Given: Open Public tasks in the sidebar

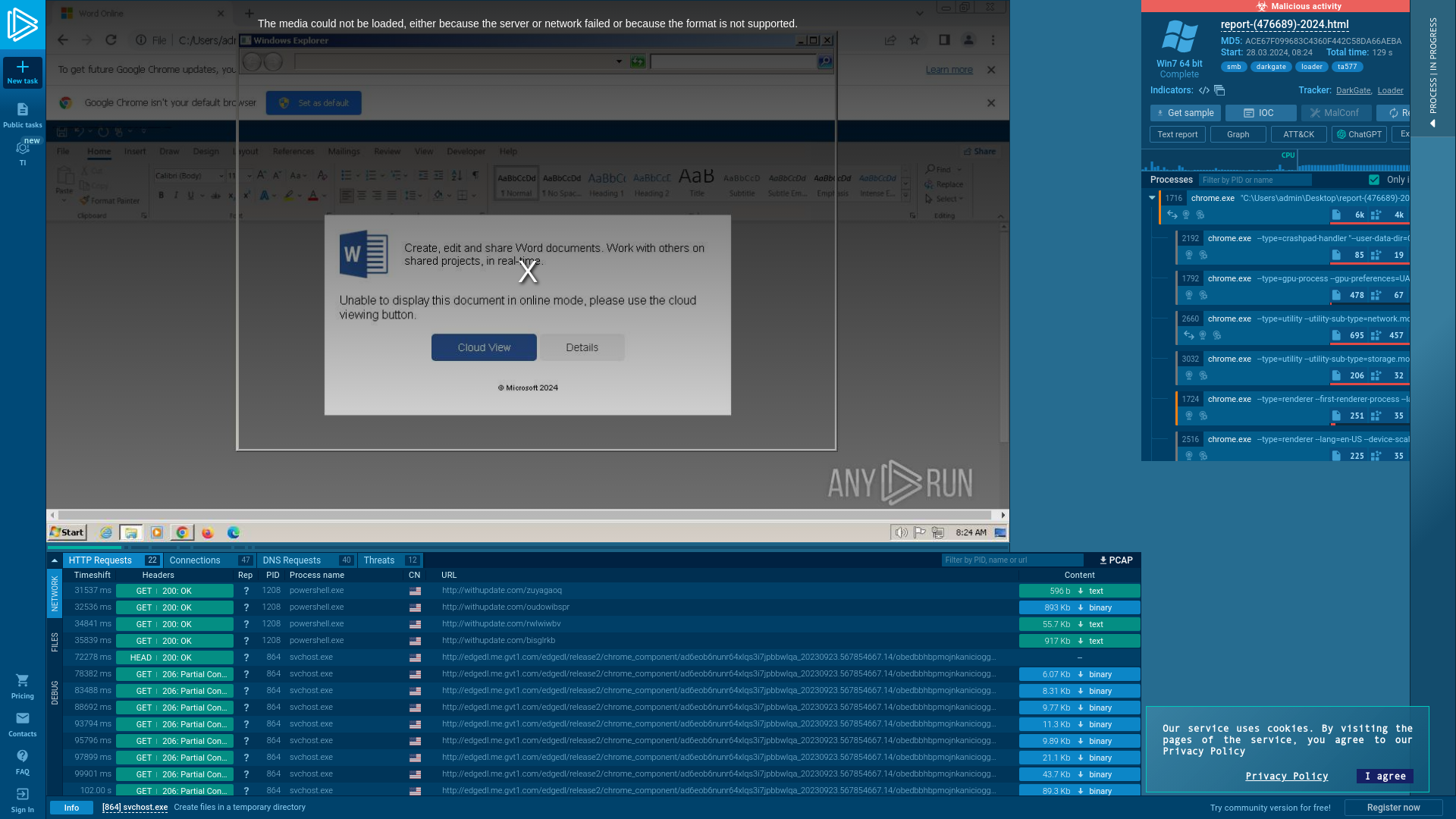Looking at the screenshot, I should [x=23, y=115].
